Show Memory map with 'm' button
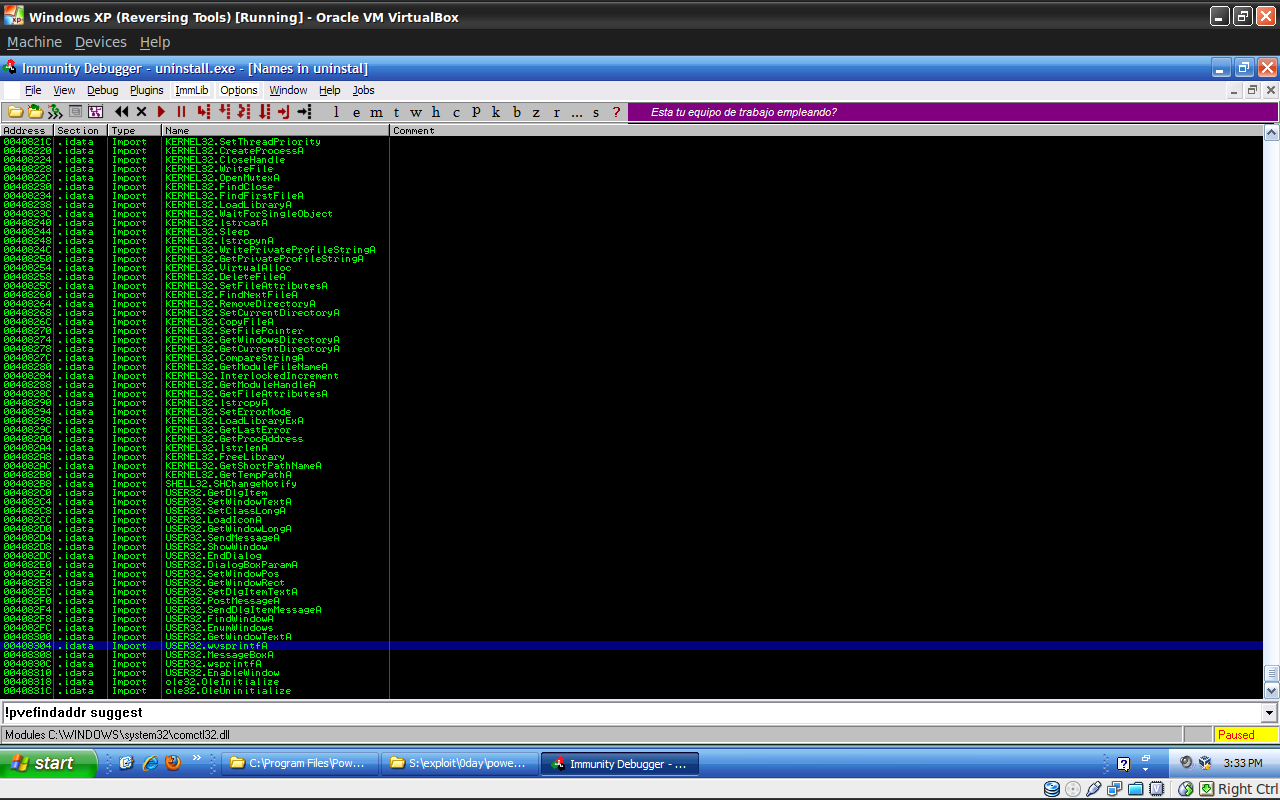 pos(376,112)
